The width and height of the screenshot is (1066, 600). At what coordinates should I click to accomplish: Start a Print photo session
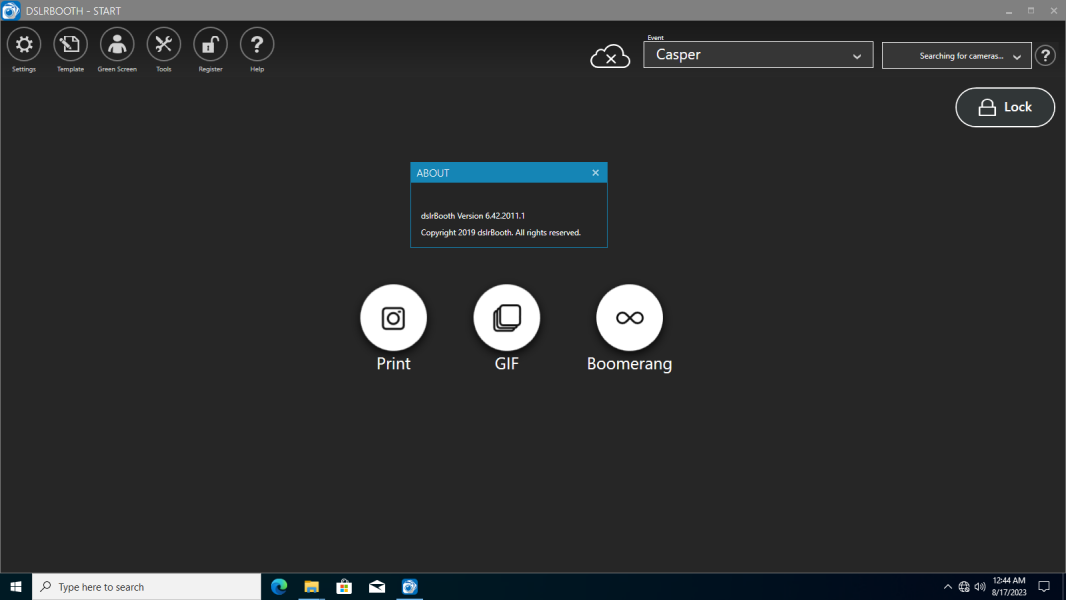click(x=394, y=317)
